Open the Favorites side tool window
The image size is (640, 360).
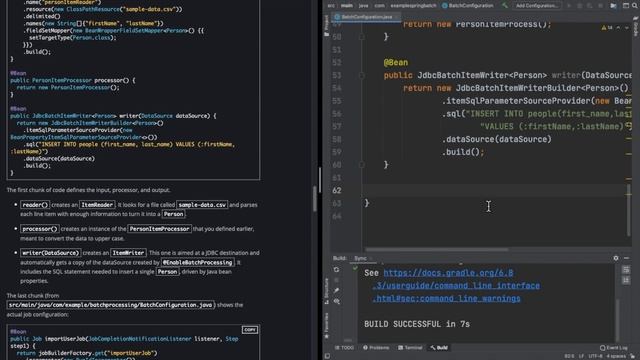326,326
